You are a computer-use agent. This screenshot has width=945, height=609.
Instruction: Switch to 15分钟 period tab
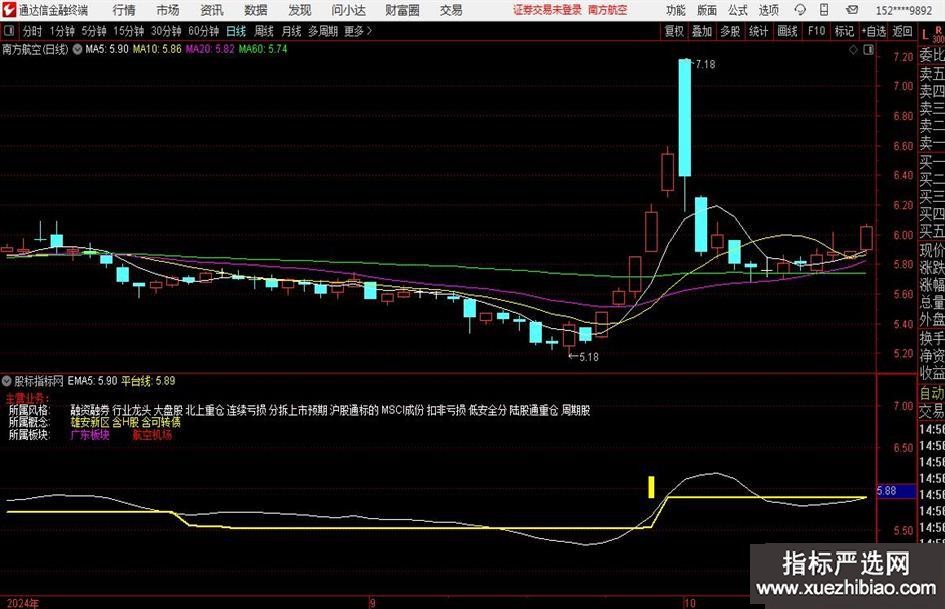coord(128,31)
